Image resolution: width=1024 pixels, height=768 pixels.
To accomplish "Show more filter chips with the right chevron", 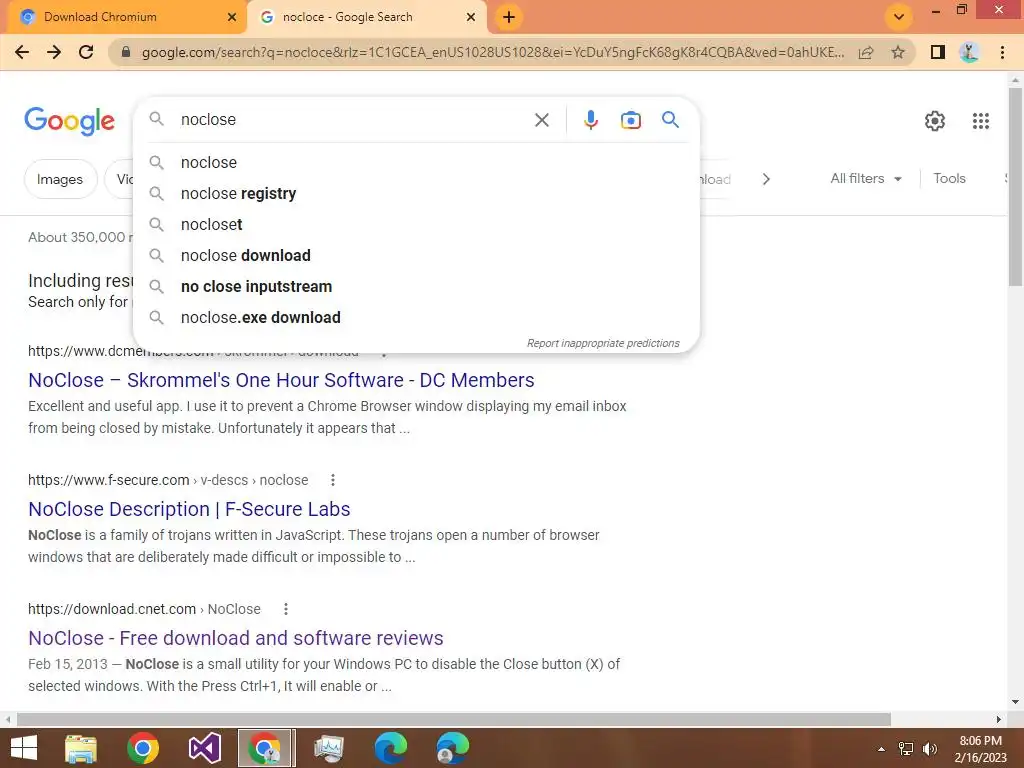I will pos(766,179).
